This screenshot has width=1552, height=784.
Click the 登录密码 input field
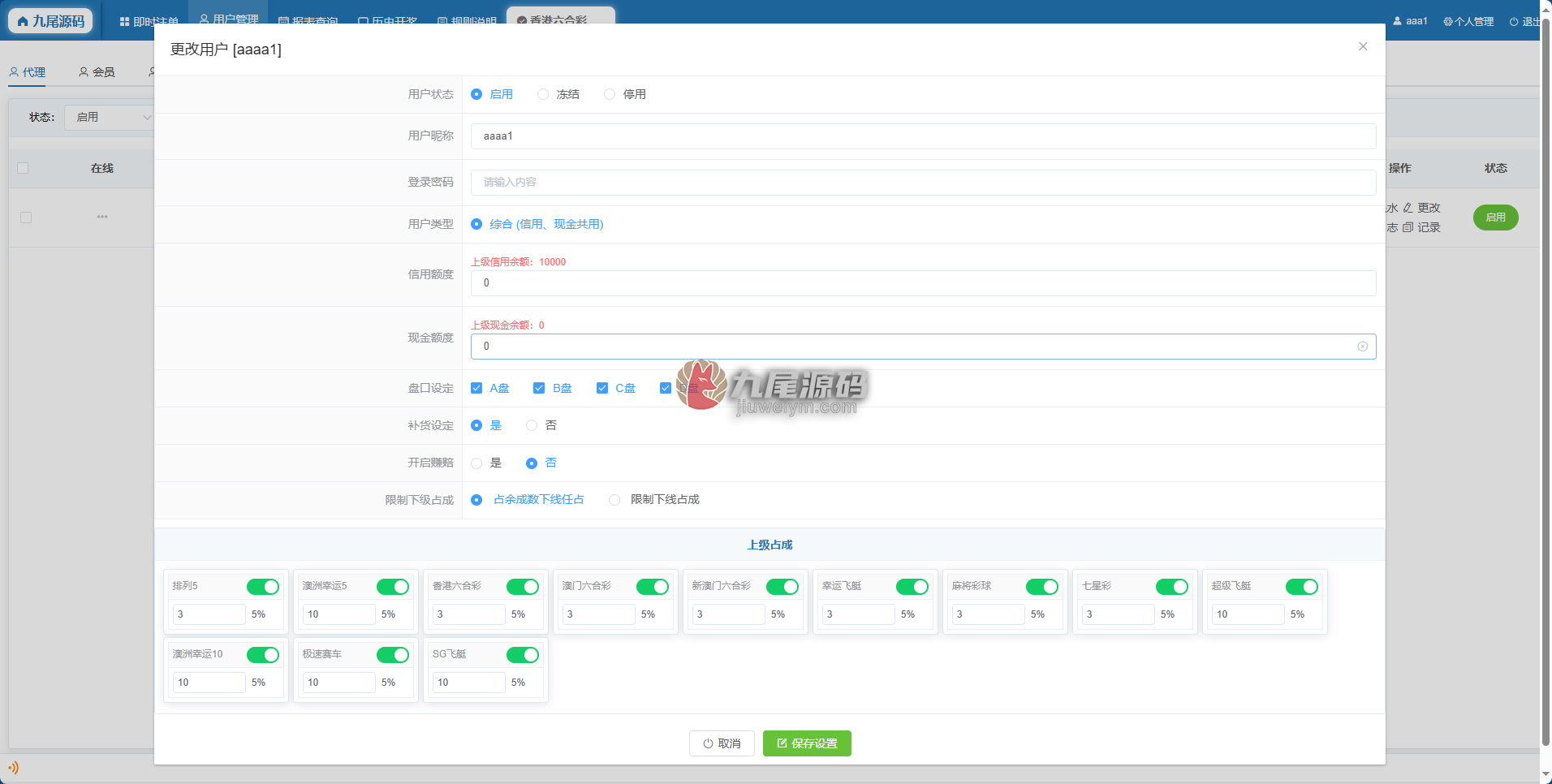(x=923, y=183)
